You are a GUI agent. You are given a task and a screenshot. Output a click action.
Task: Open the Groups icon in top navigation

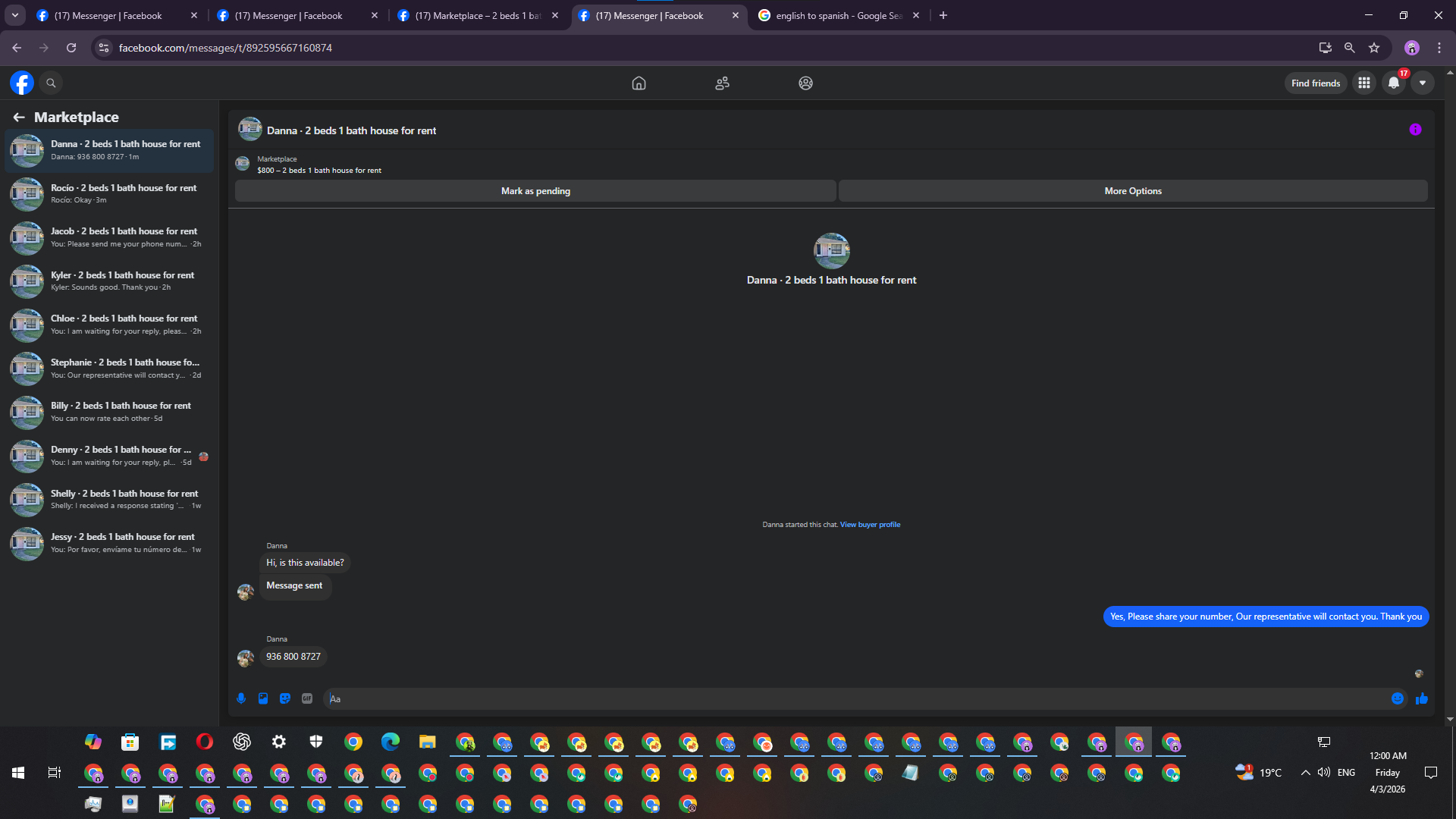coord(806,83)
